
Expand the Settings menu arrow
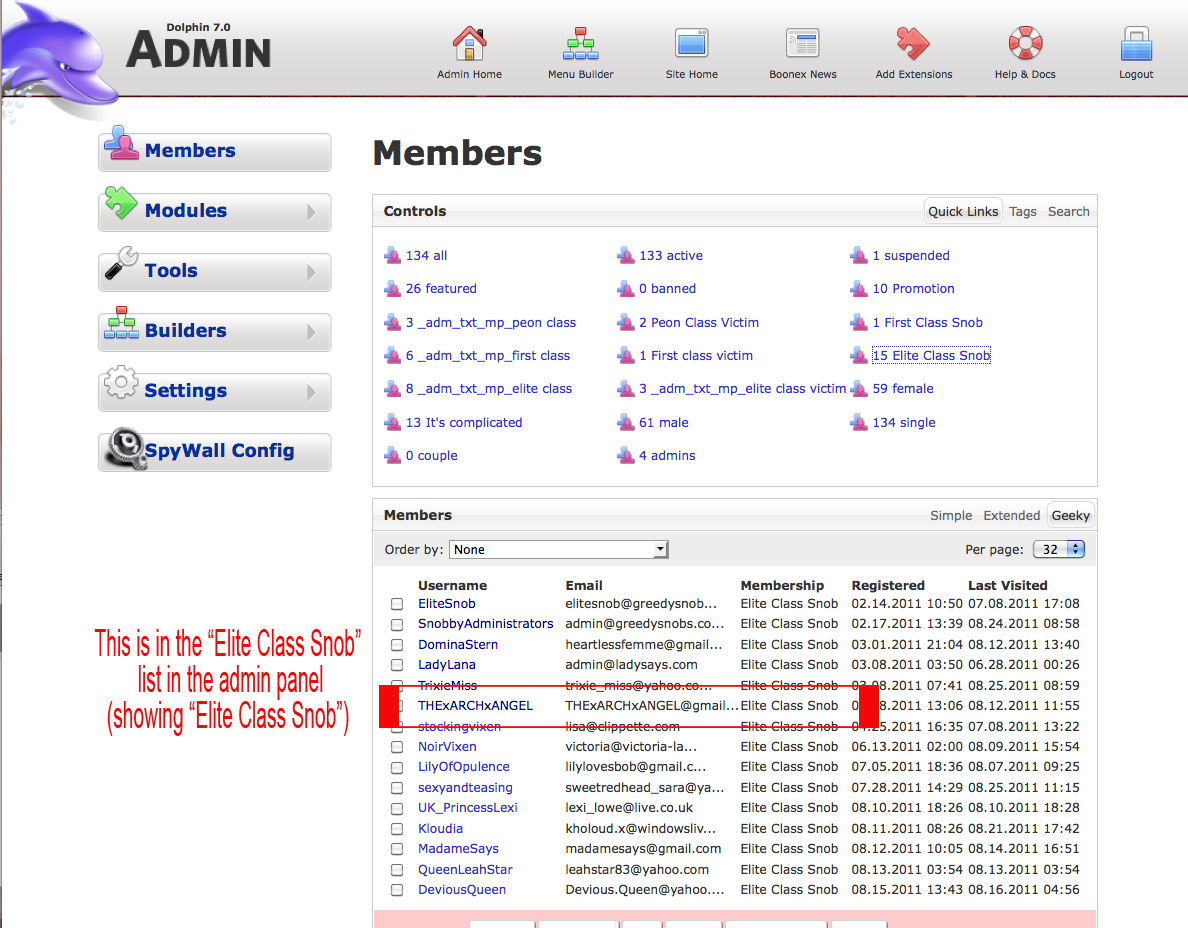point(311,392)
